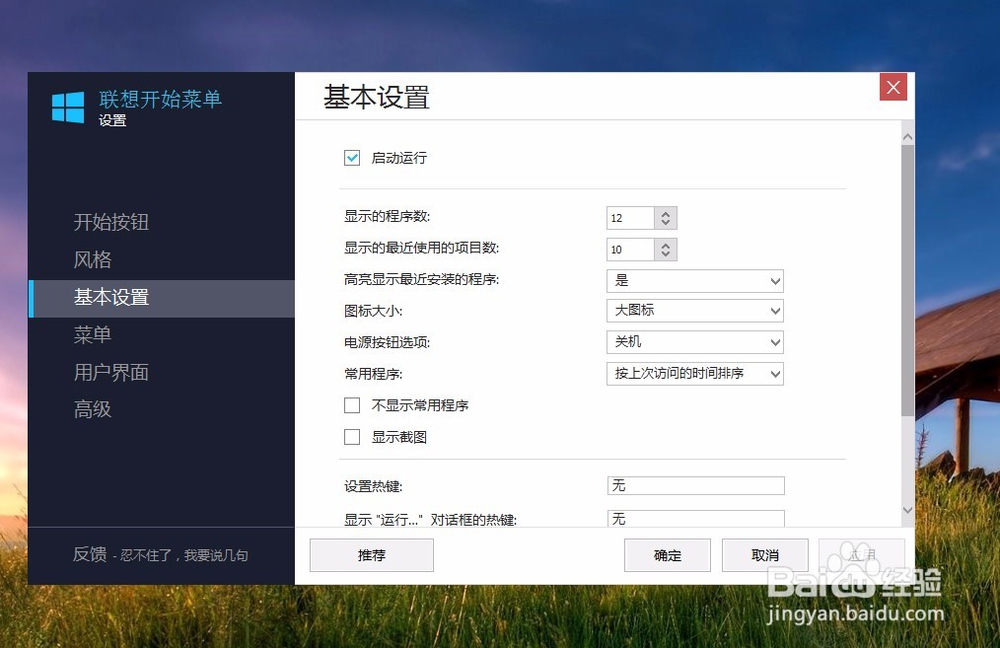Screen dimensions: 1000x648
Task: Enable 不显示常用程序 option
Action: pos(351,405)
